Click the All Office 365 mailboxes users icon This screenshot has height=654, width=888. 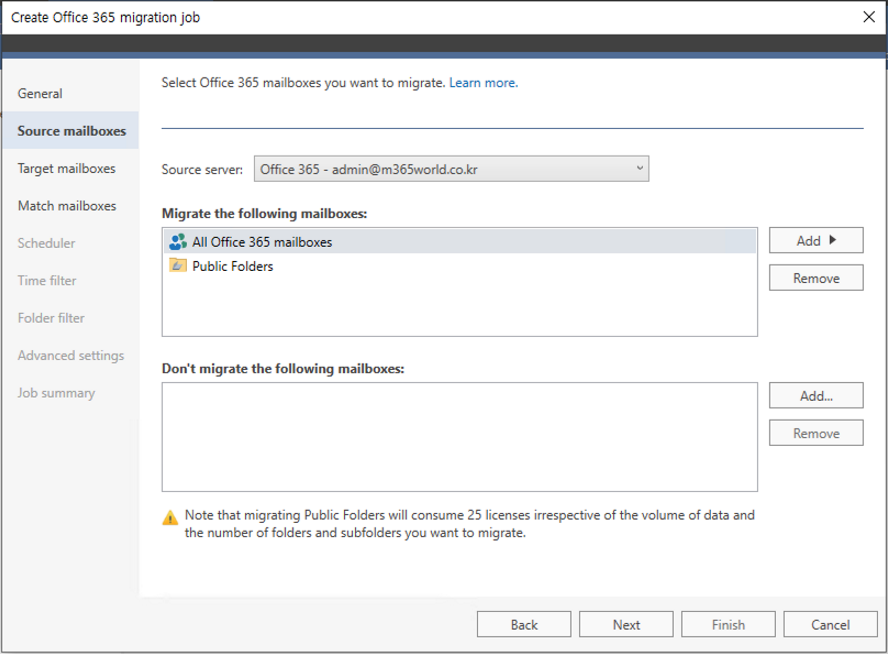178,242
